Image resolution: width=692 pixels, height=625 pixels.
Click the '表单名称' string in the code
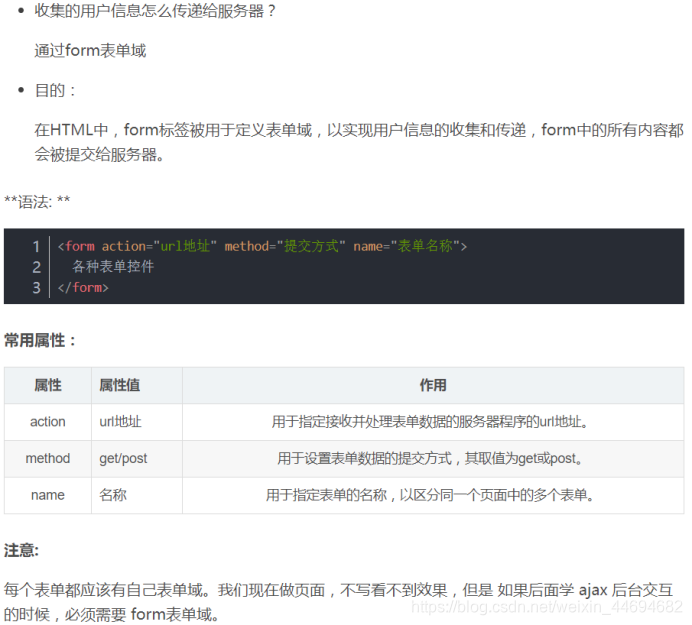[425, 246]
